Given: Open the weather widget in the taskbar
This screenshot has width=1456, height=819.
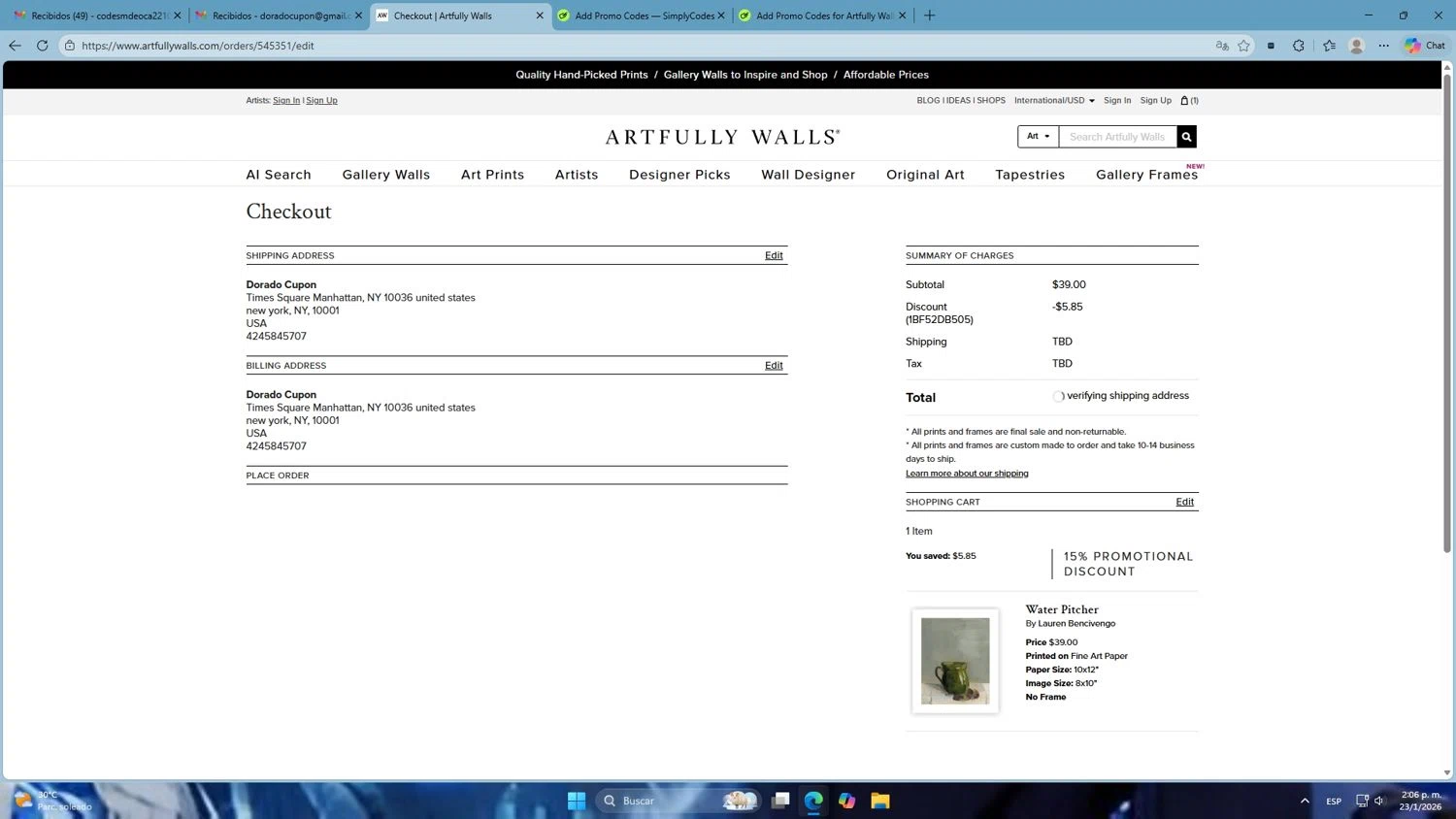Looking at the screenshot, I should (53, 801).
